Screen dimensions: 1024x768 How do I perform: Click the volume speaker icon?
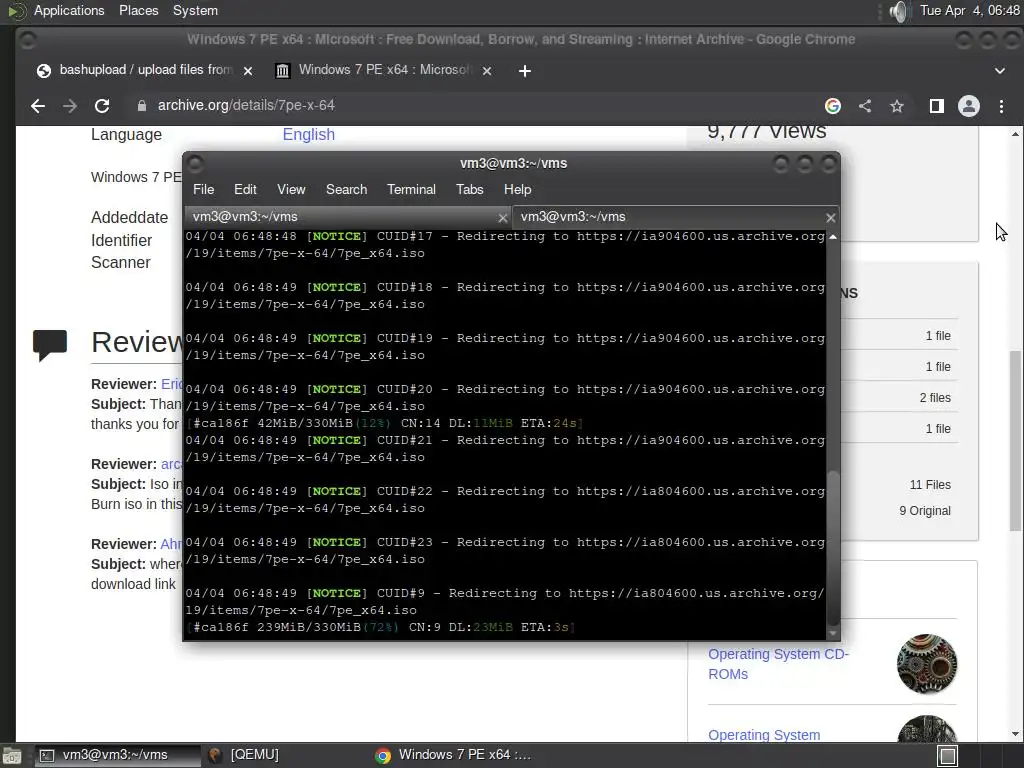(899, 11)
